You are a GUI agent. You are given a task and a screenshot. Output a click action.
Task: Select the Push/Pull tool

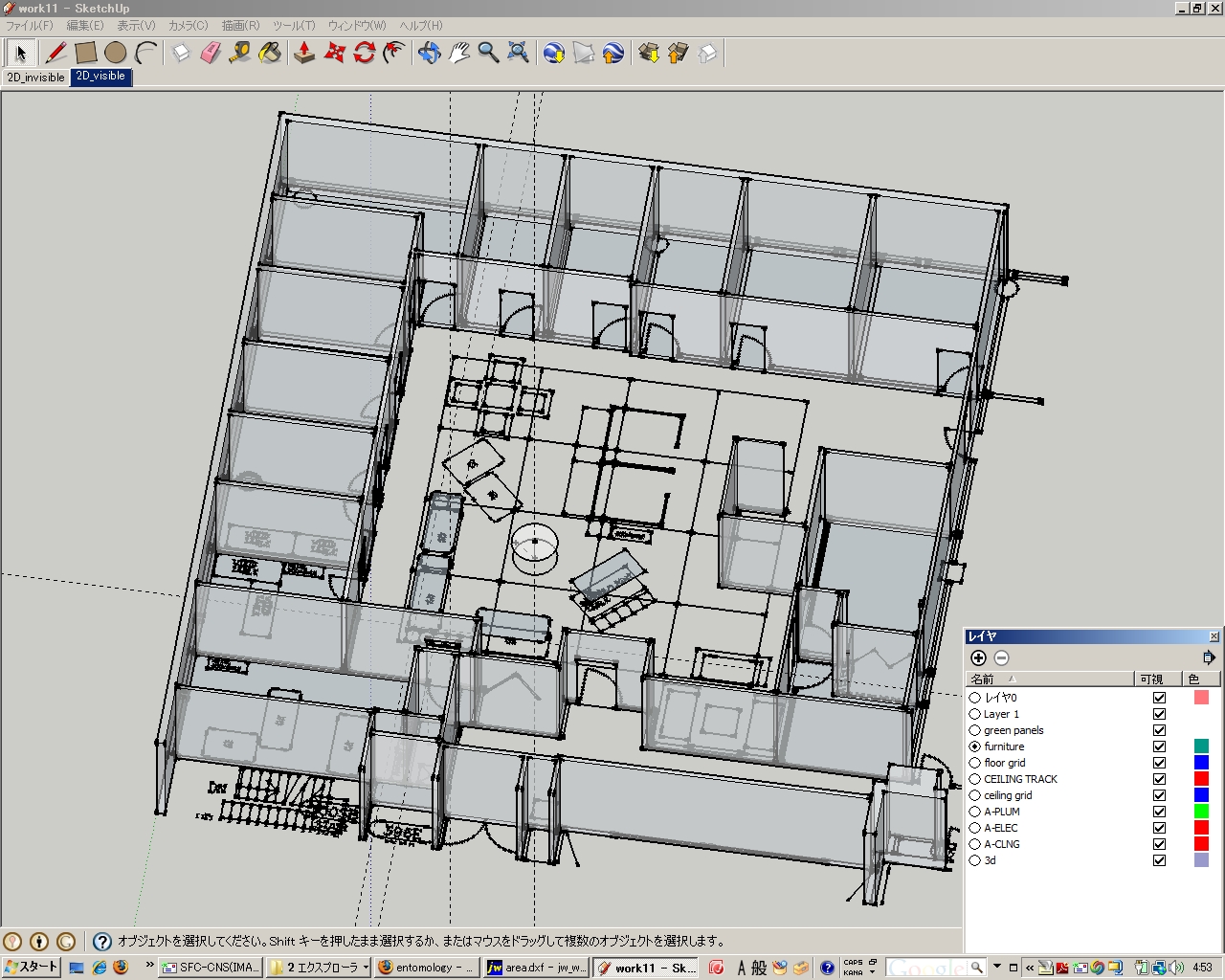(304, 53)
